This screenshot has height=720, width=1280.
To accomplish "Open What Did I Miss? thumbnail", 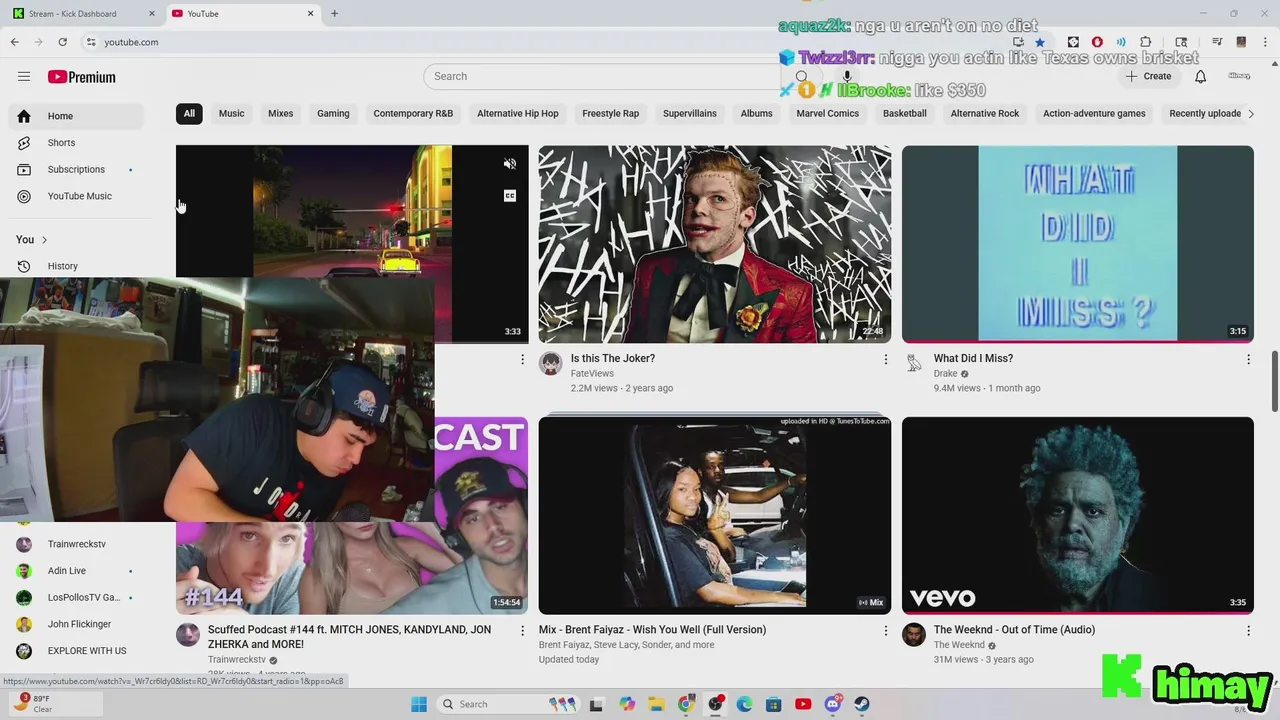I will (x=1078, y=244).
